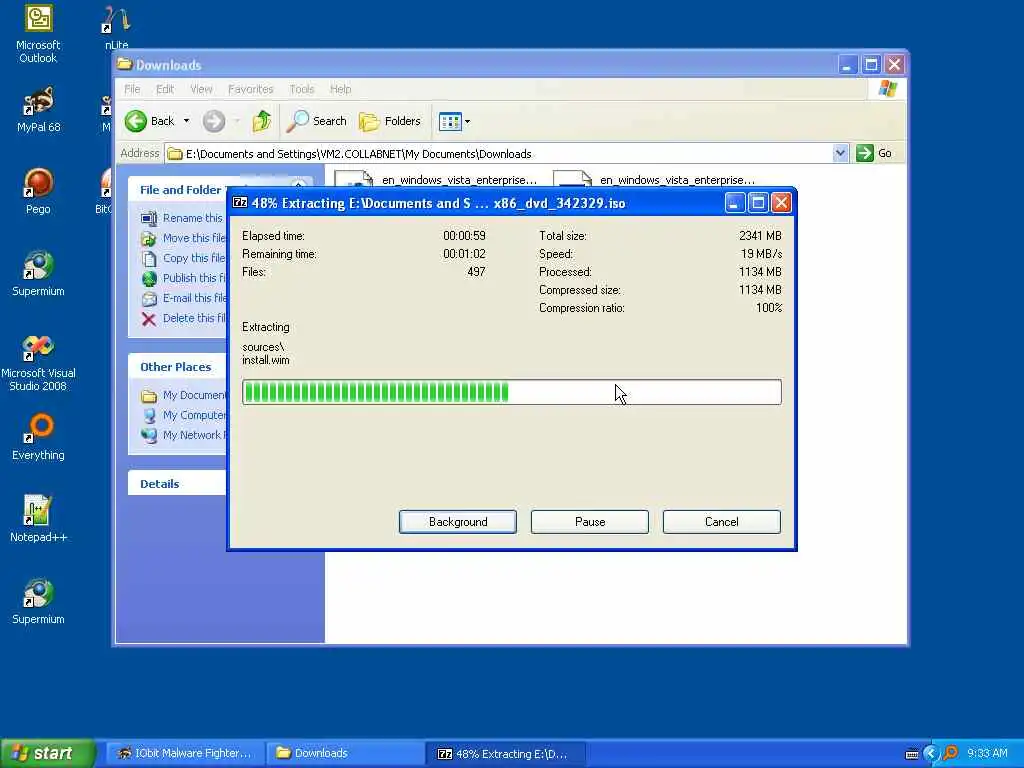This screenshot has height=768, width=1024.
Task: Collapse the File and Folder Tasks panel
Action: click(298, 185)
